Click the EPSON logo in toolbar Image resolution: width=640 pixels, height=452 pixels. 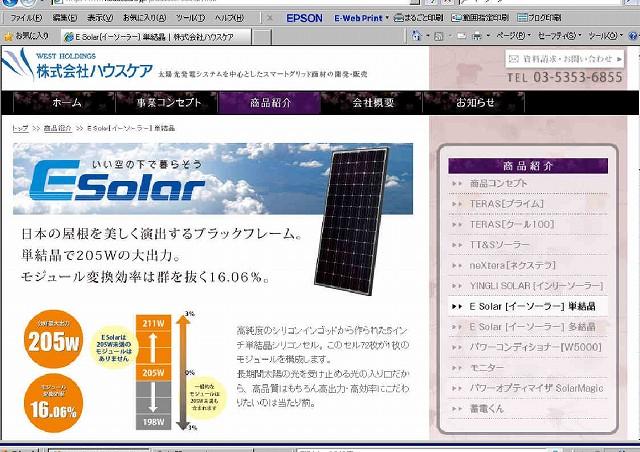point(304,18)
